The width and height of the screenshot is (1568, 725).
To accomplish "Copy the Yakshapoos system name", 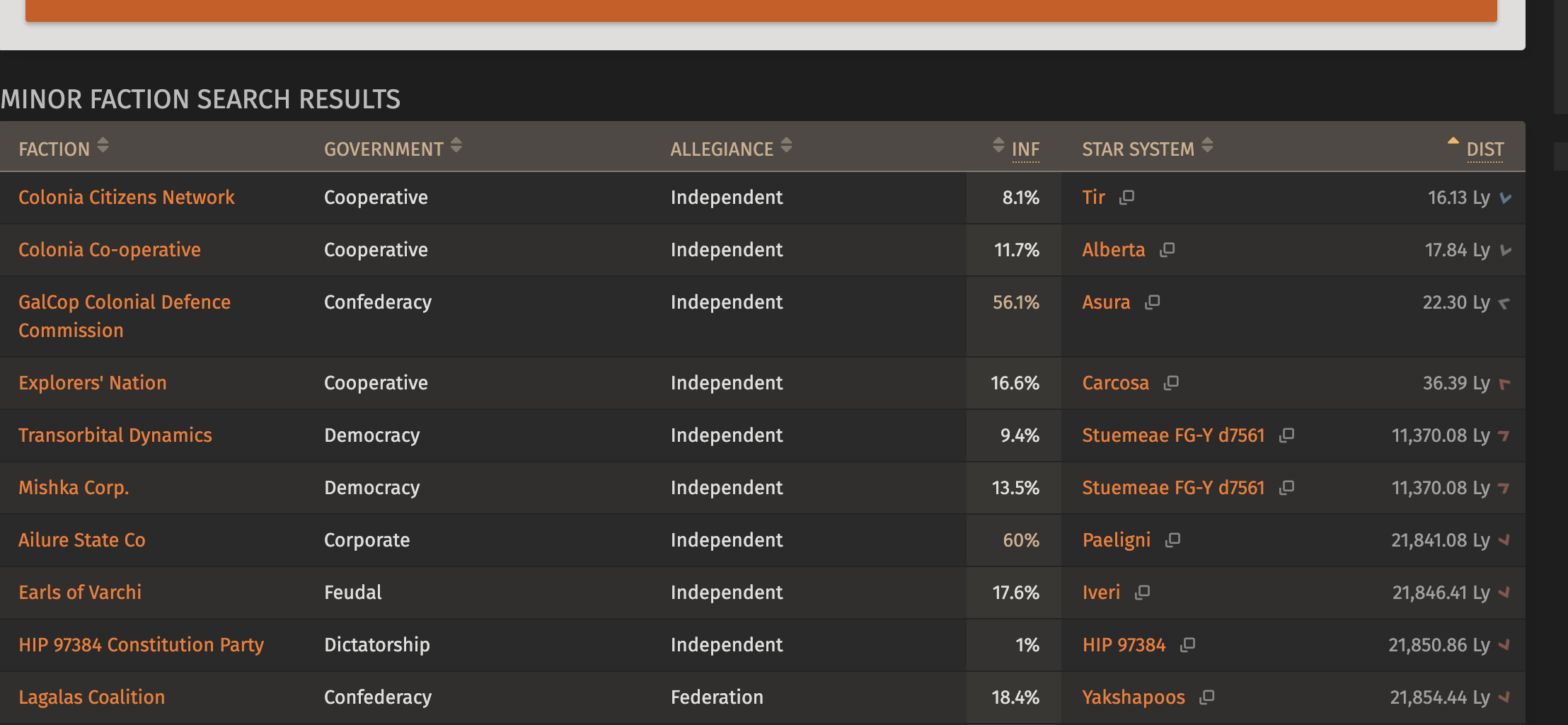I will tap(1206, 697).
